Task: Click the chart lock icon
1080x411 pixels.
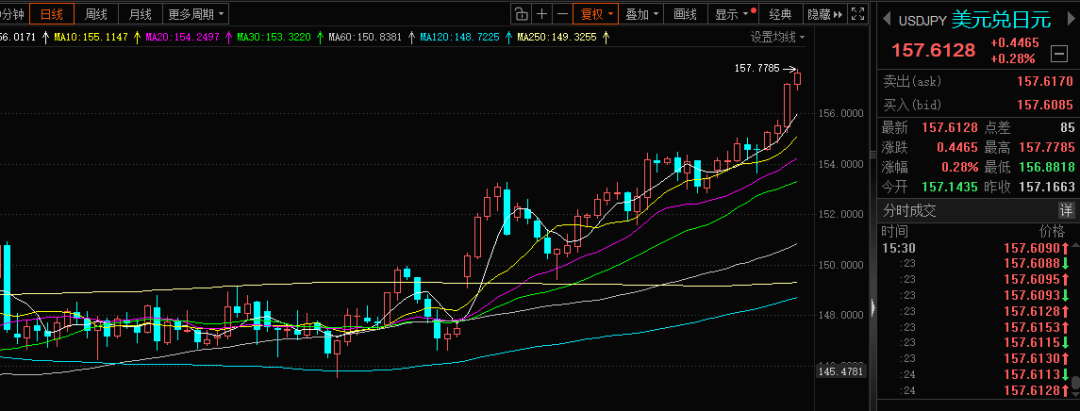Action: pyautogui.click(x=520, y=14)
